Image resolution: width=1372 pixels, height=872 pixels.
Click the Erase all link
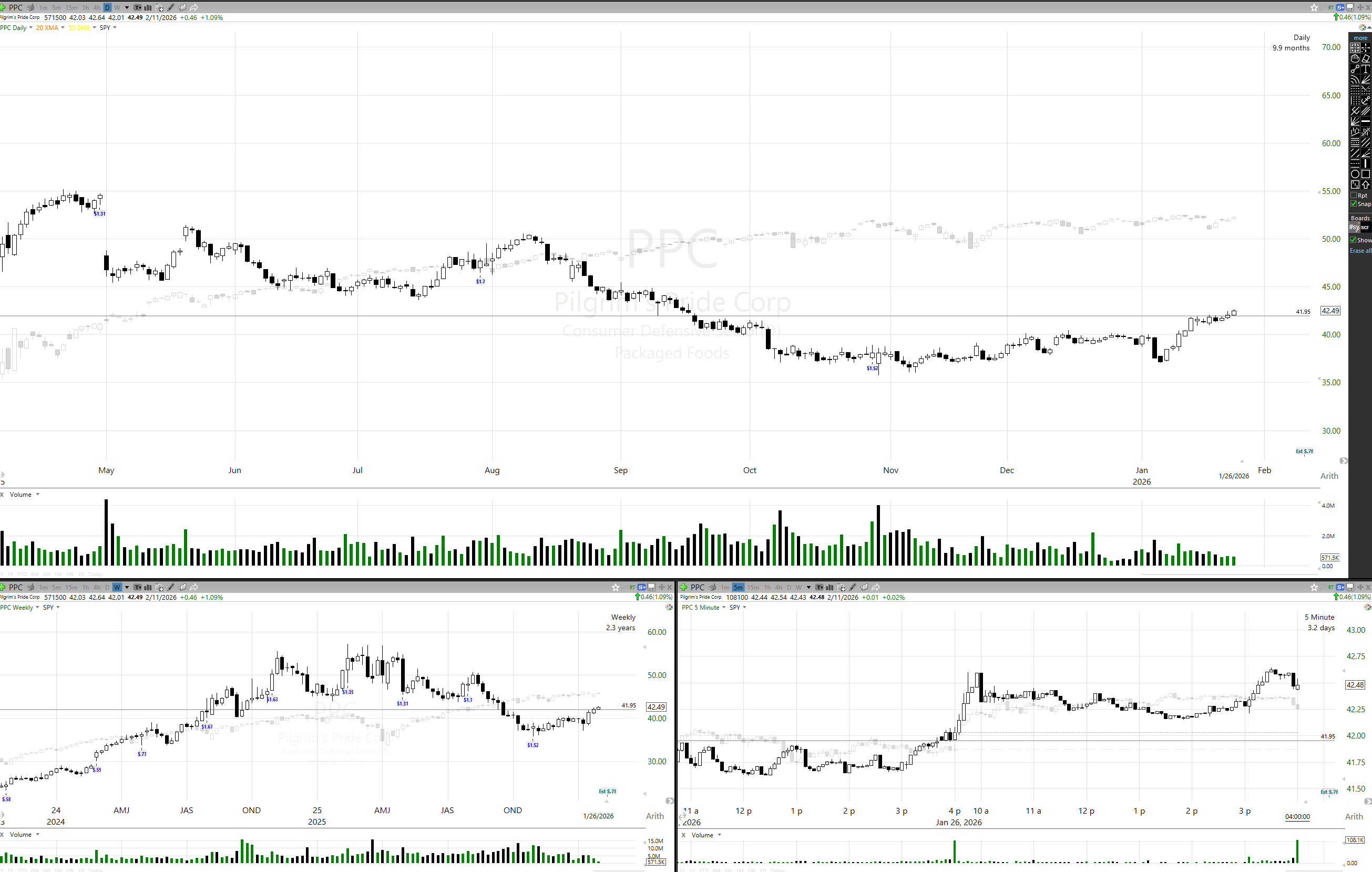(x=1360, y=251)
